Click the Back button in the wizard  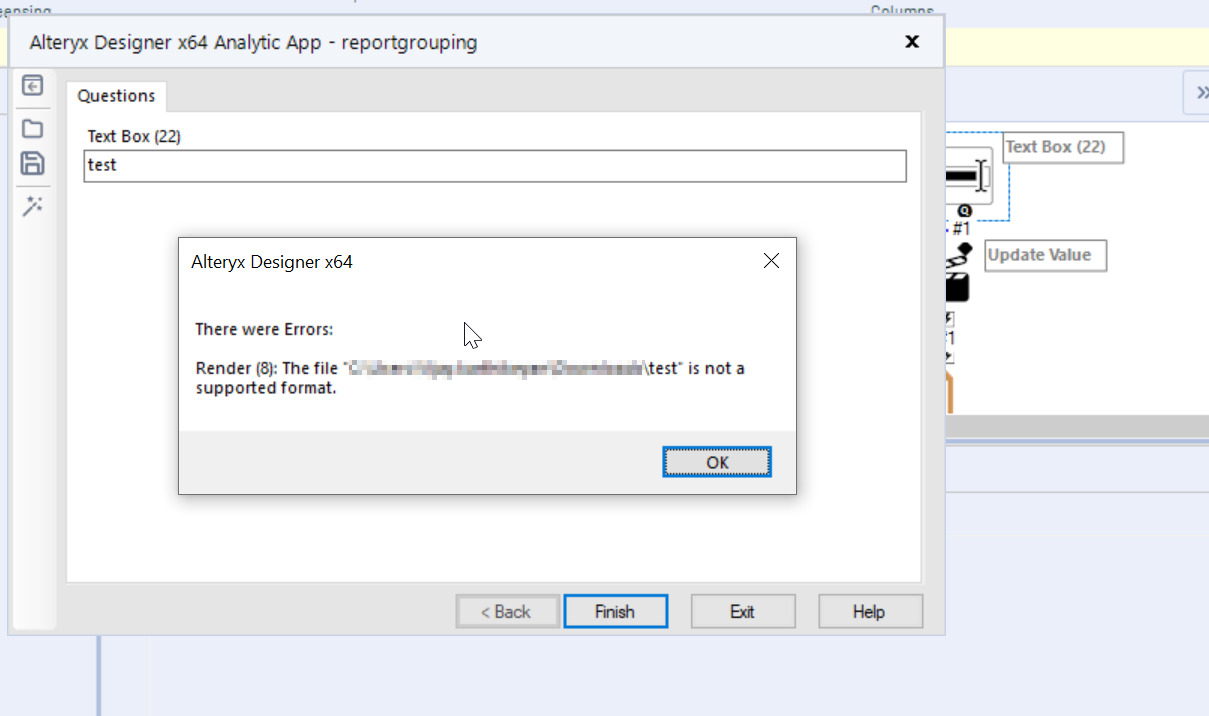pos(507,611)
